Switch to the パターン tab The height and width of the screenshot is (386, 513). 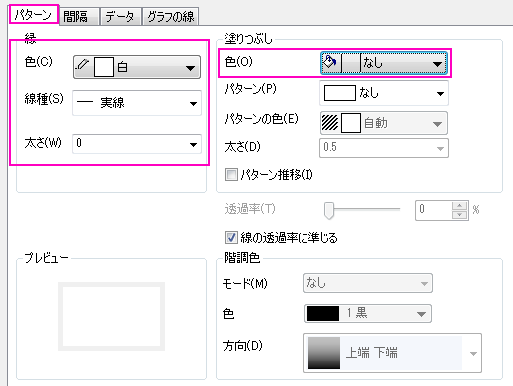click(33, 15)
